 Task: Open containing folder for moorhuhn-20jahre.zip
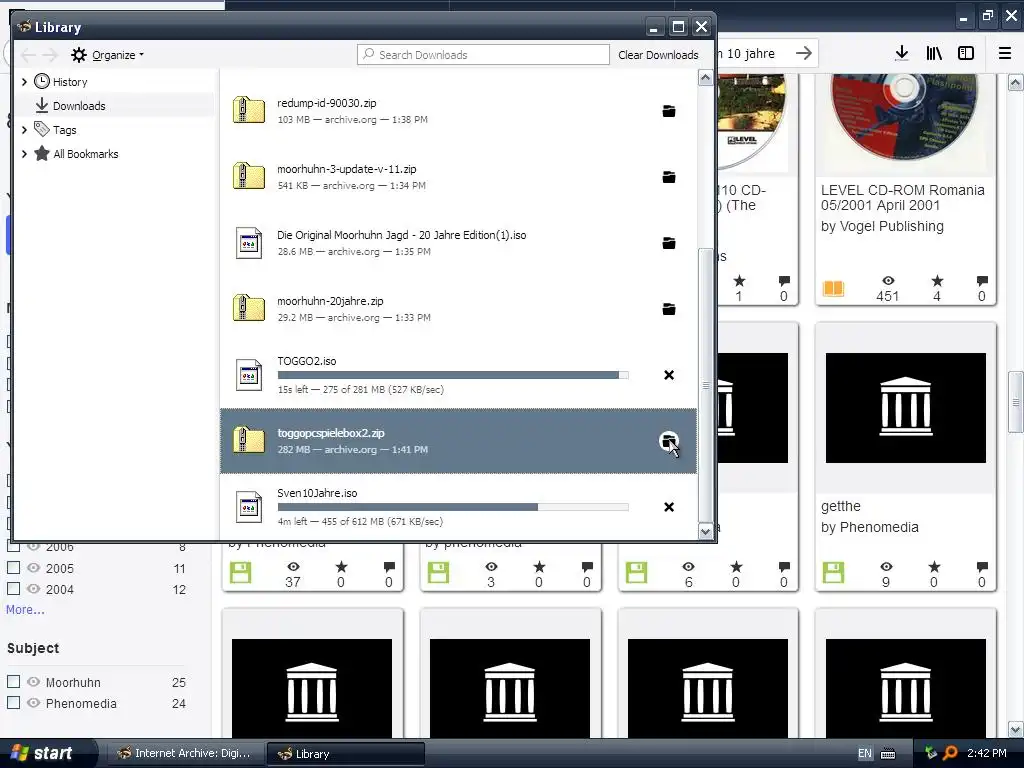coord(669,309)
